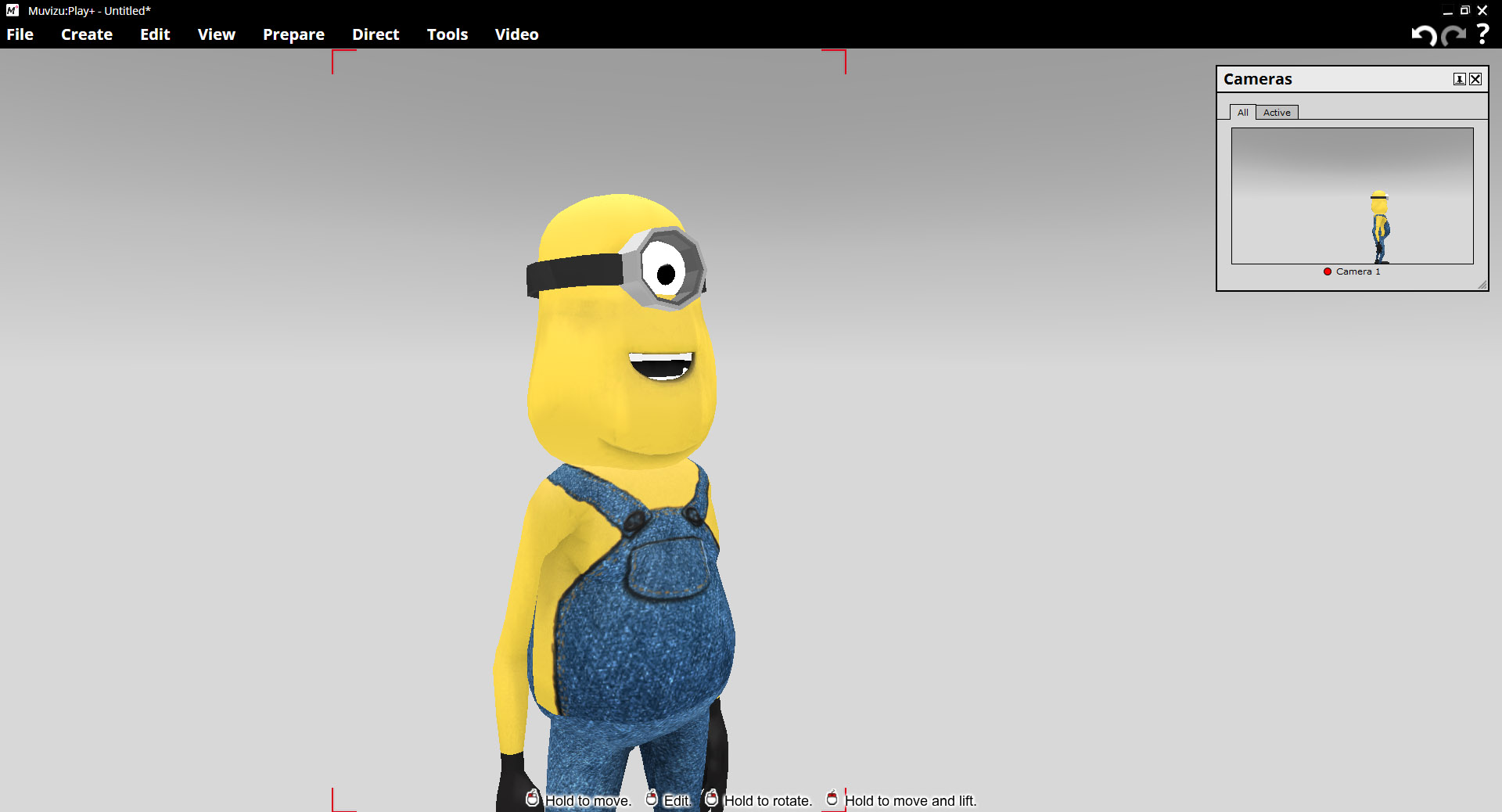The height and width of the screenshot is (812, 1502).
Task: Click the Cameras panel resize grip
Action: point(1482,285)
